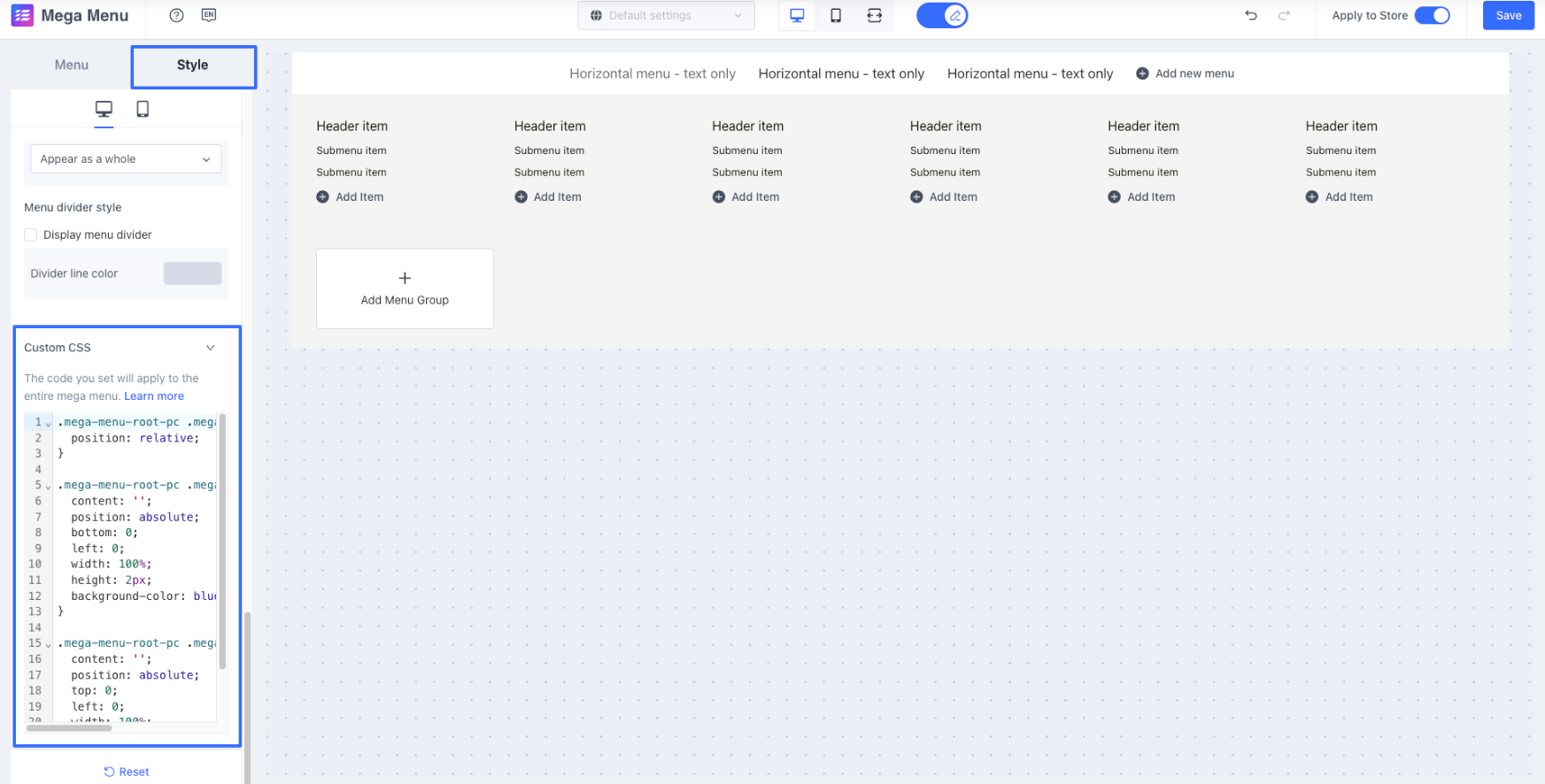The height and width of the screenshot is (784, 1545).
Task: Click first Submenu item in third column
Action: (747, 150)
